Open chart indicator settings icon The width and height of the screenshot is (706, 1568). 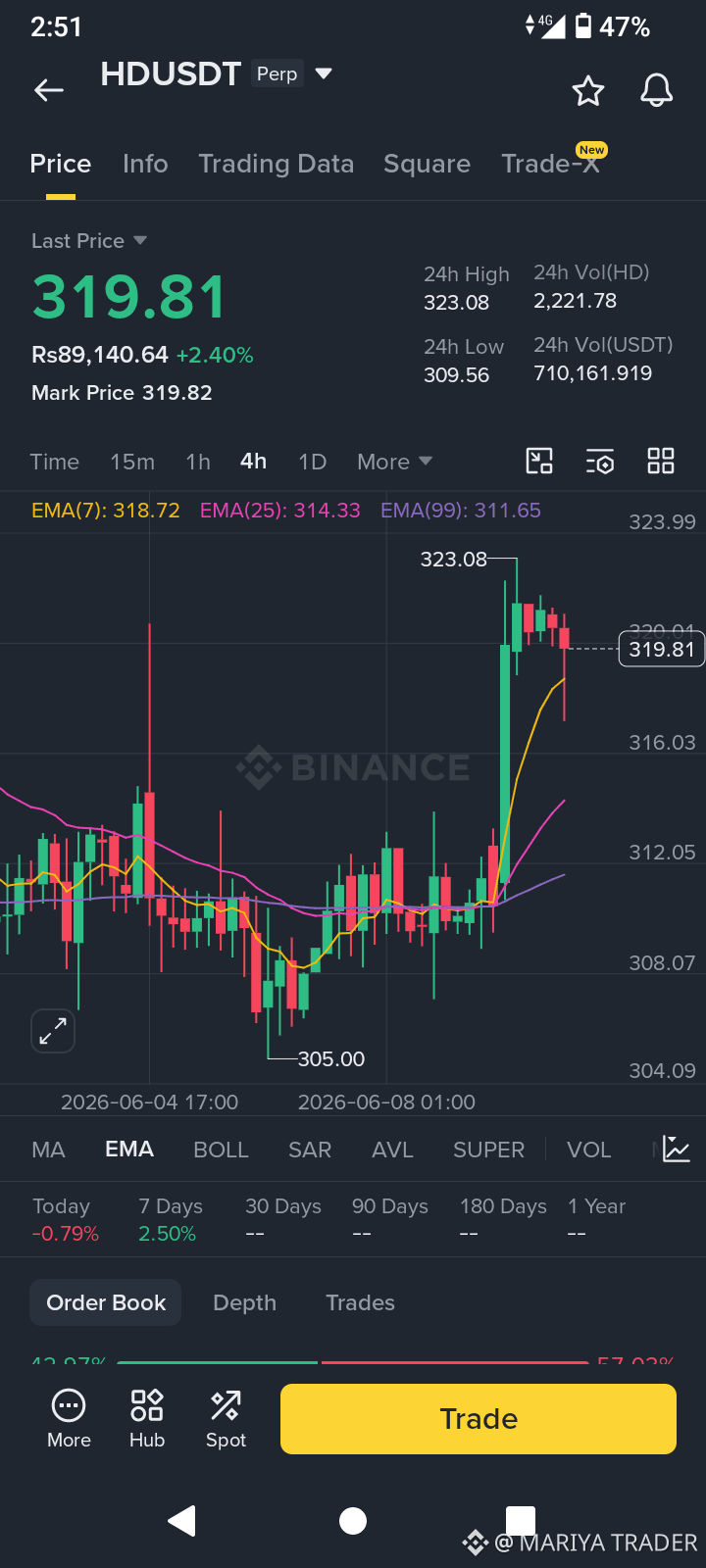coord(600,462)
